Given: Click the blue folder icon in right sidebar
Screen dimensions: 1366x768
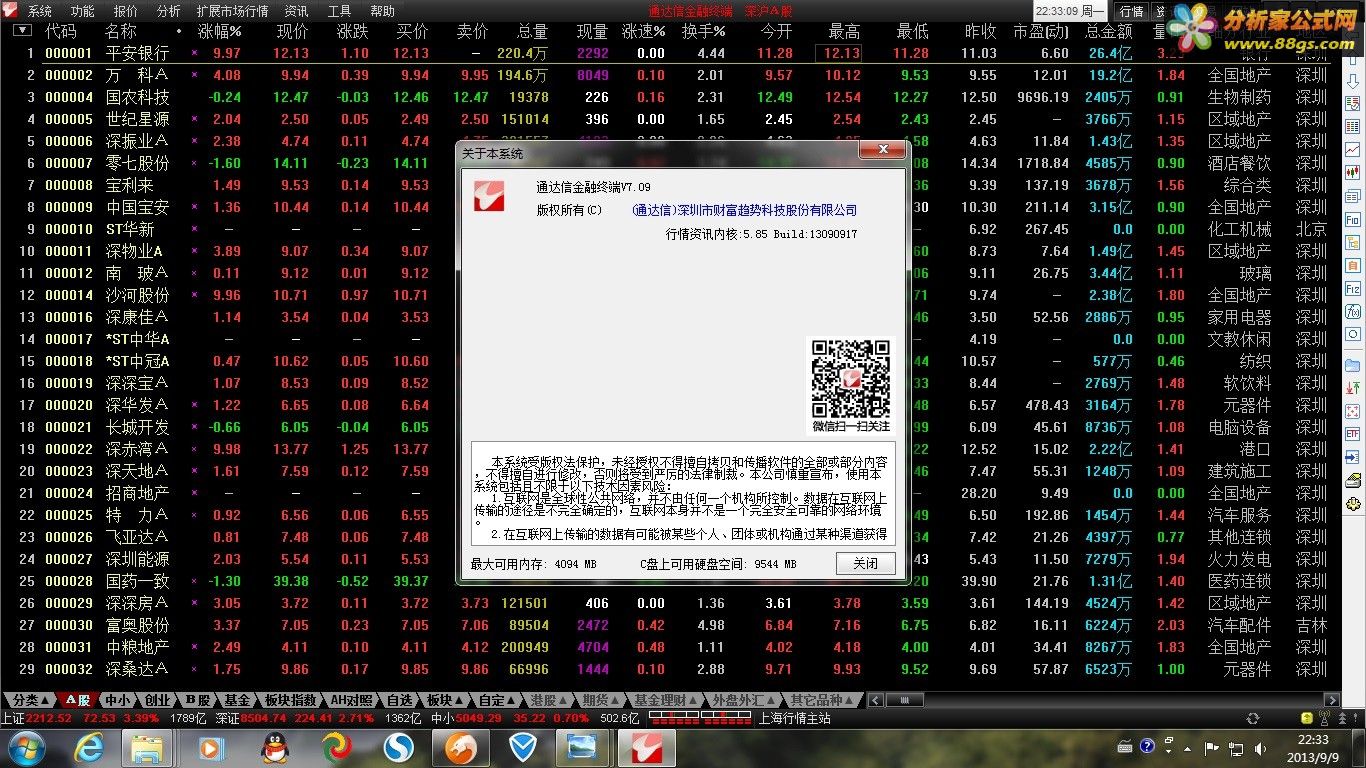Looking at the screenshot, I should click(x=1353, y=365).
